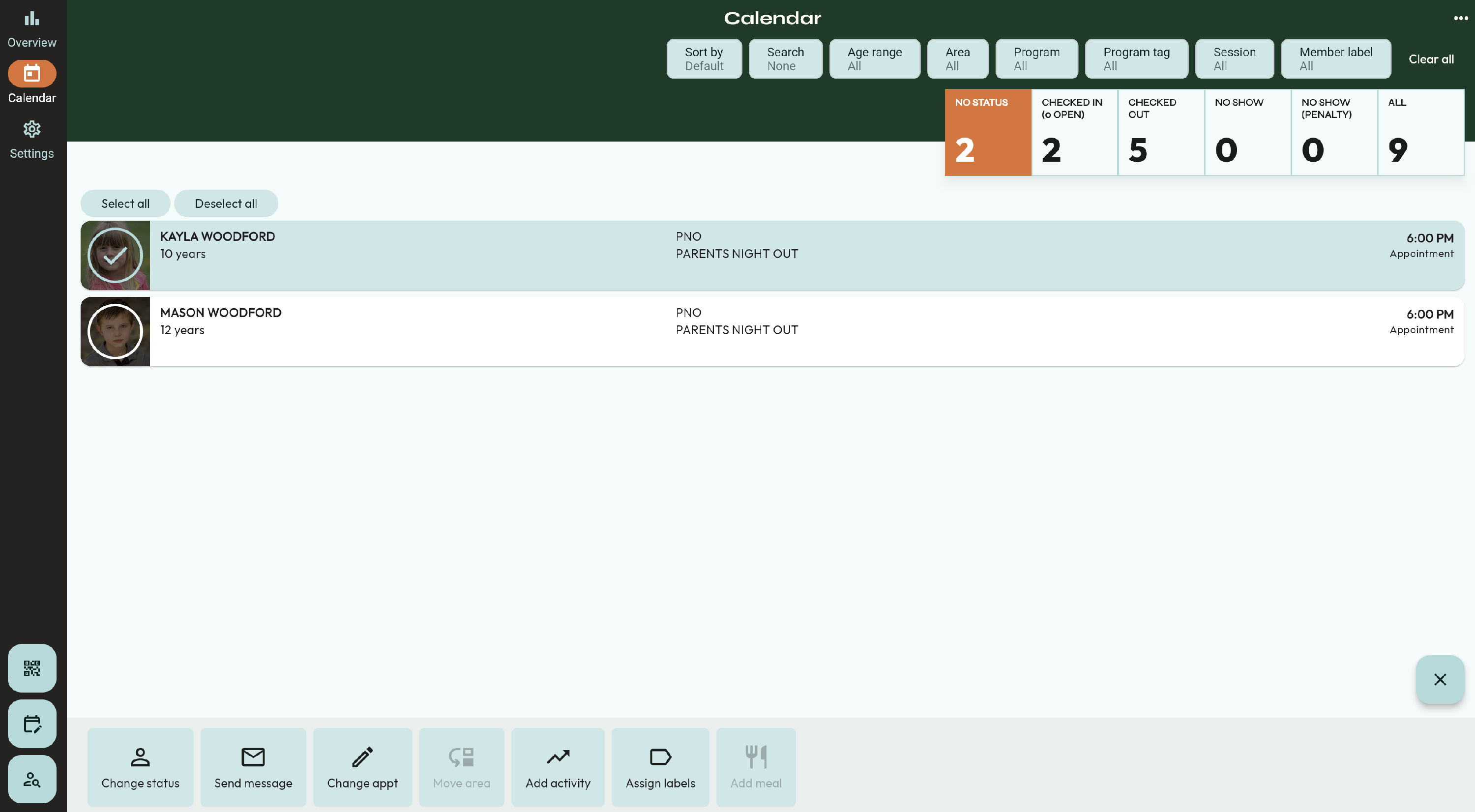Viewport: 1475px width, 812px height.
Task: Click Assign labels tag icon
Action: tap(660, 767)
